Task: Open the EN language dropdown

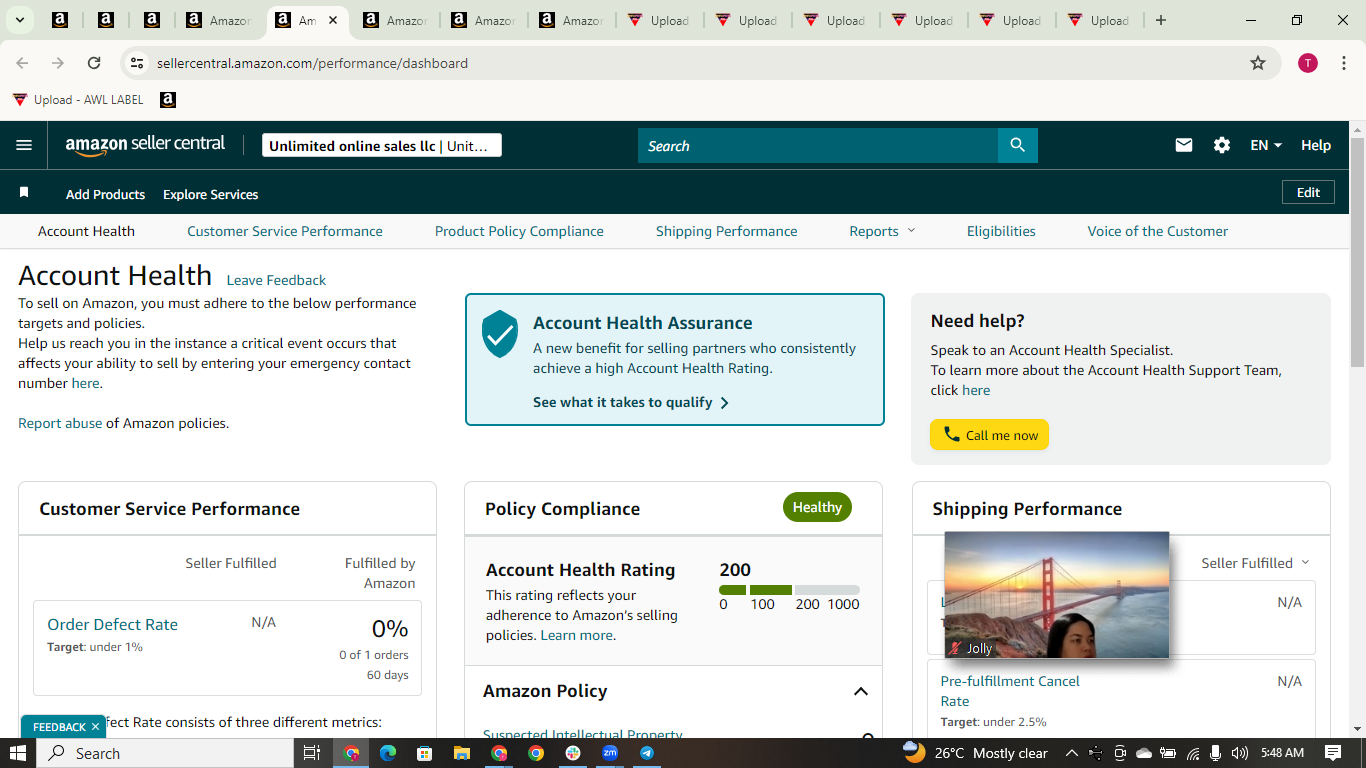Action: pyautogui.click(x=1266, y=145)
